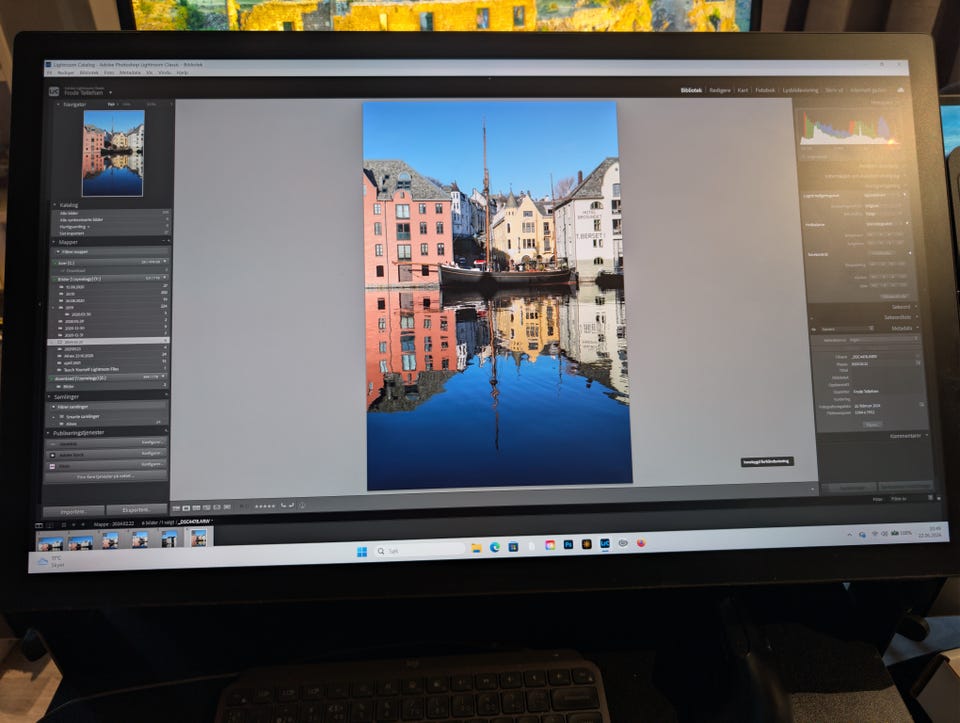Rotate photo right using toolbar icon
Image resolution: width=960 pixels, height=723 pixels.
(x=291, y=506)
